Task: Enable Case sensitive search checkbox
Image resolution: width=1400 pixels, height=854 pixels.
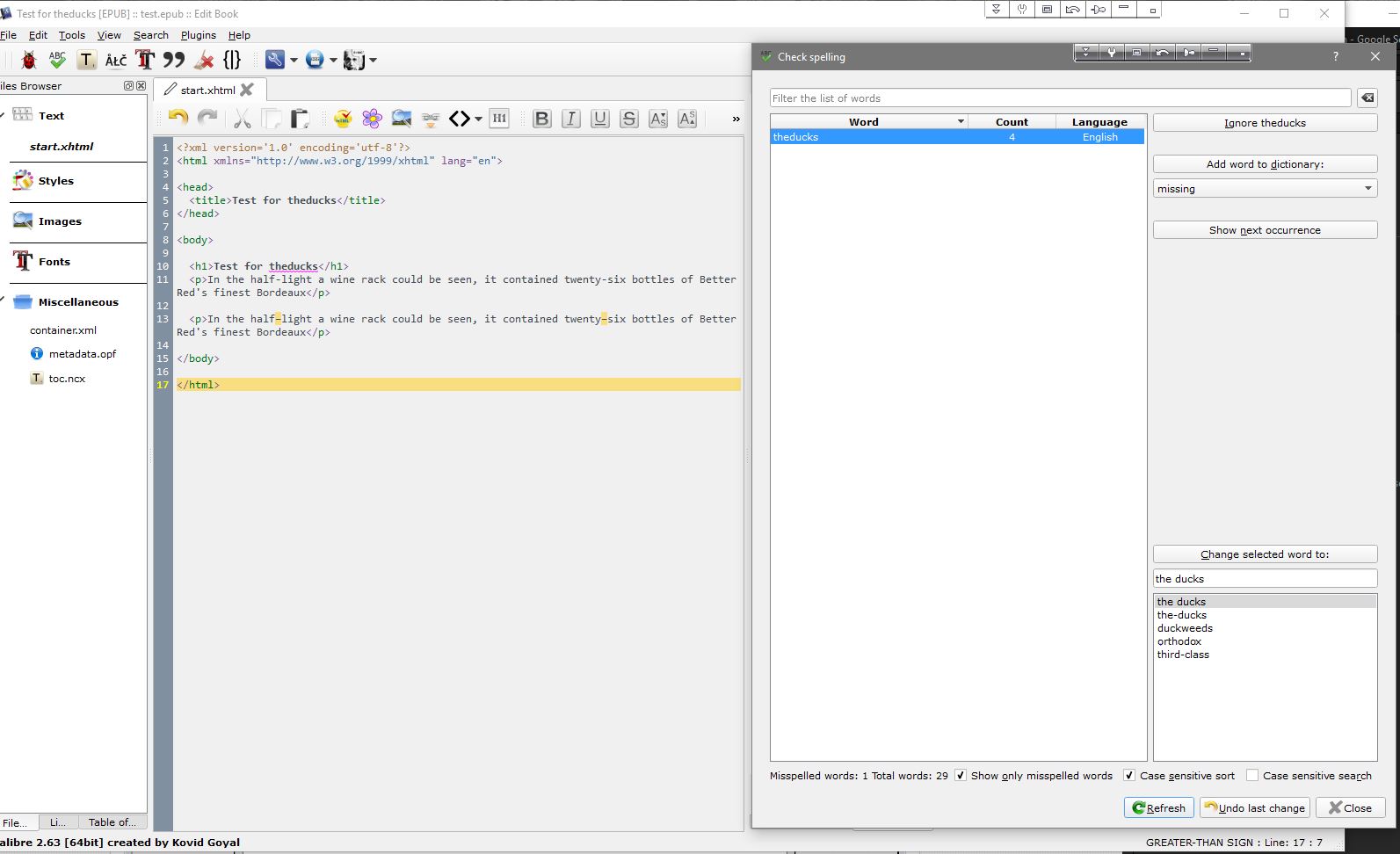Action: (x=1252, y=776)
